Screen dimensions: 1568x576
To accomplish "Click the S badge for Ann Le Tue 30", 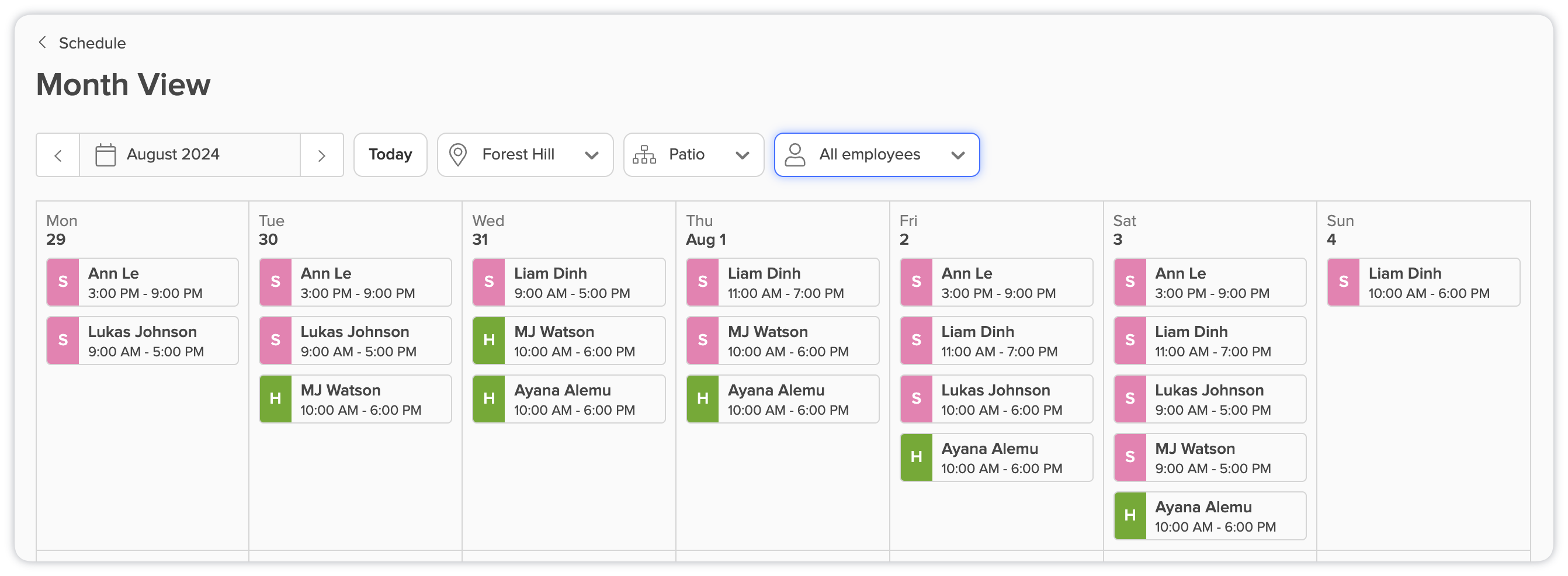I will pos(276,283).
